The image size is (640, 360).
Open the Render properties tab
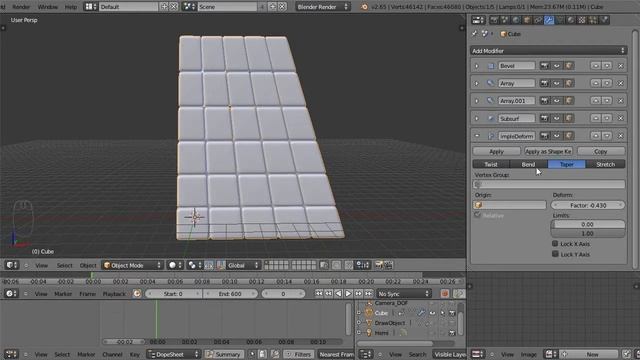point(494,20)
